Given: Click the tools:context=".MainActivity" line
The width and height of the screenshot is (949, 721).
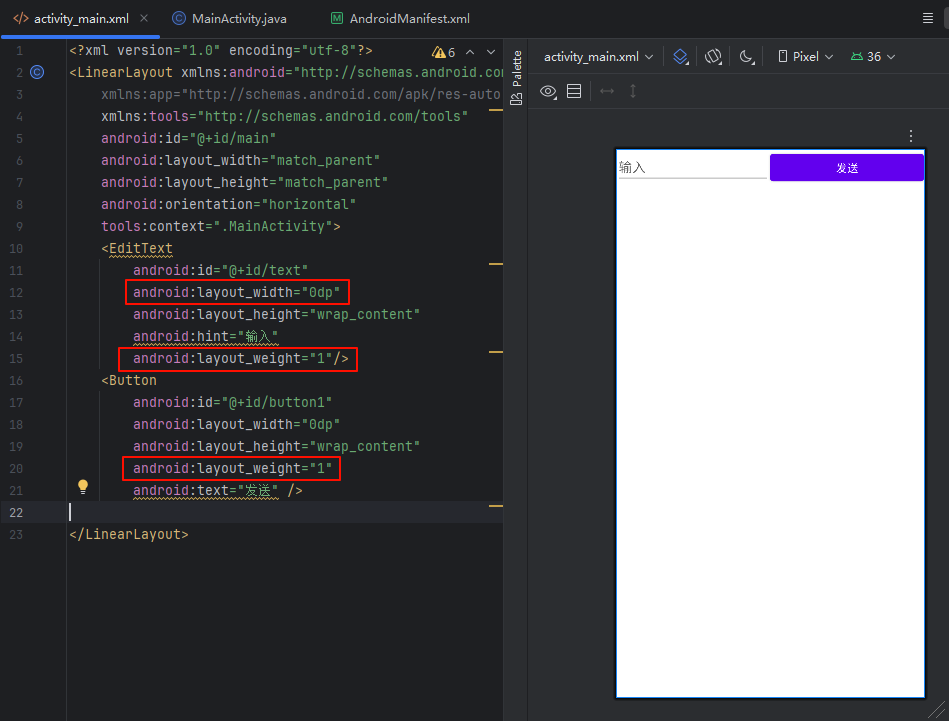Looking at the screenshot, I should point(220,226).
